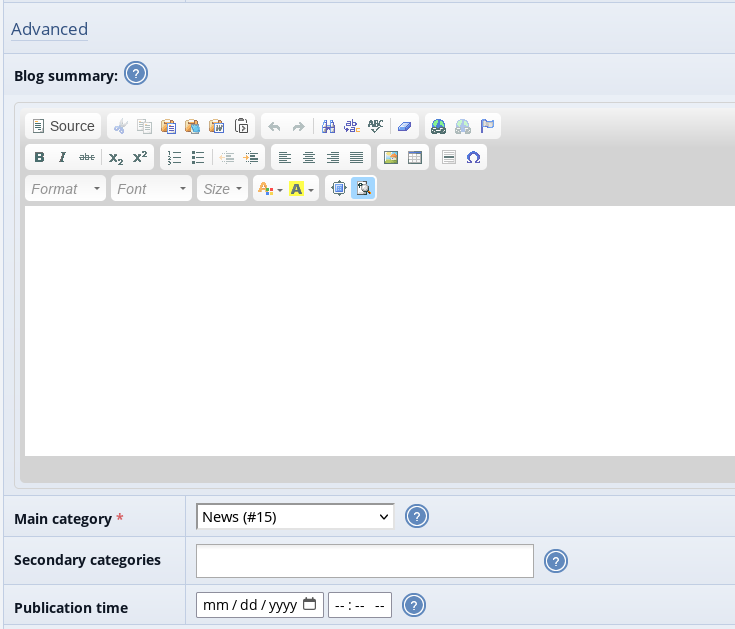Screen dimensions: 735x629
Task: Click the Copy icon in editor toolbar
Action: click(144, 126)
